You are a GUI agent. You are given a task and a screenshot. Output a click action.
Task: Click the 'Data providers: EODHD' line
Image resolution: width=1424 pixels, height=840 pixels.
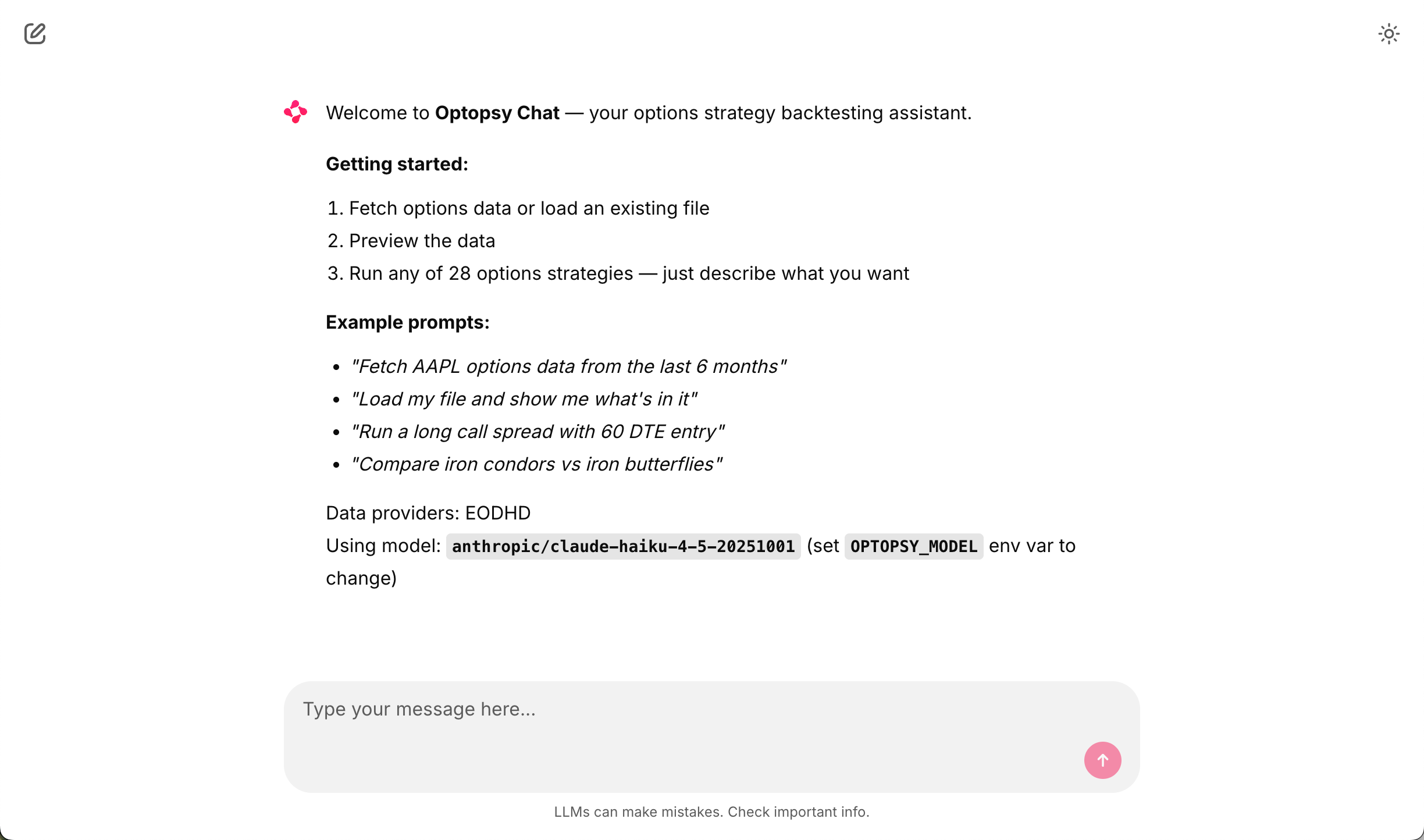click(428, 513)
